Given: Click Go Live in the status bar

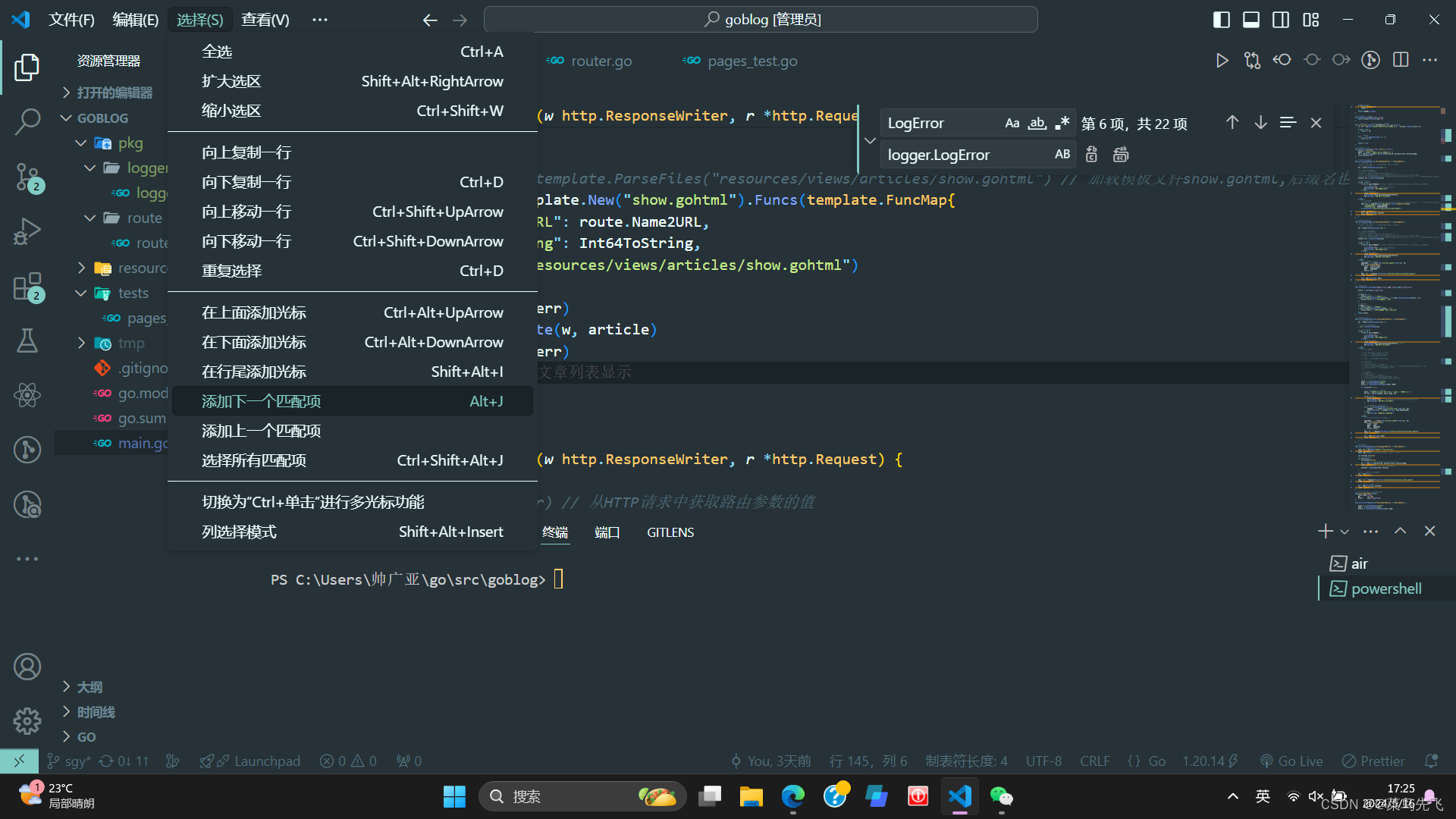Looking at the screenshot, I should click(x=1291, y=761).
